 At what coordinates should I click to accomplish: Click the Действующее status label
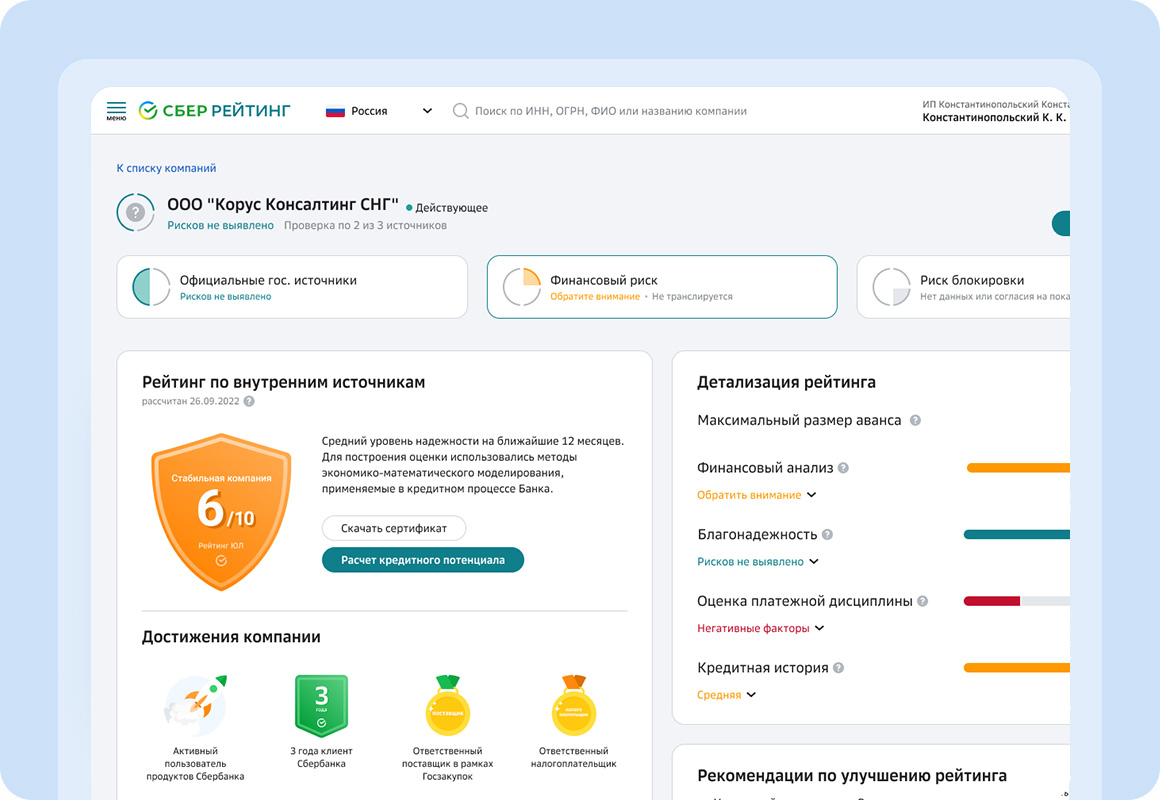coord(447,208)
